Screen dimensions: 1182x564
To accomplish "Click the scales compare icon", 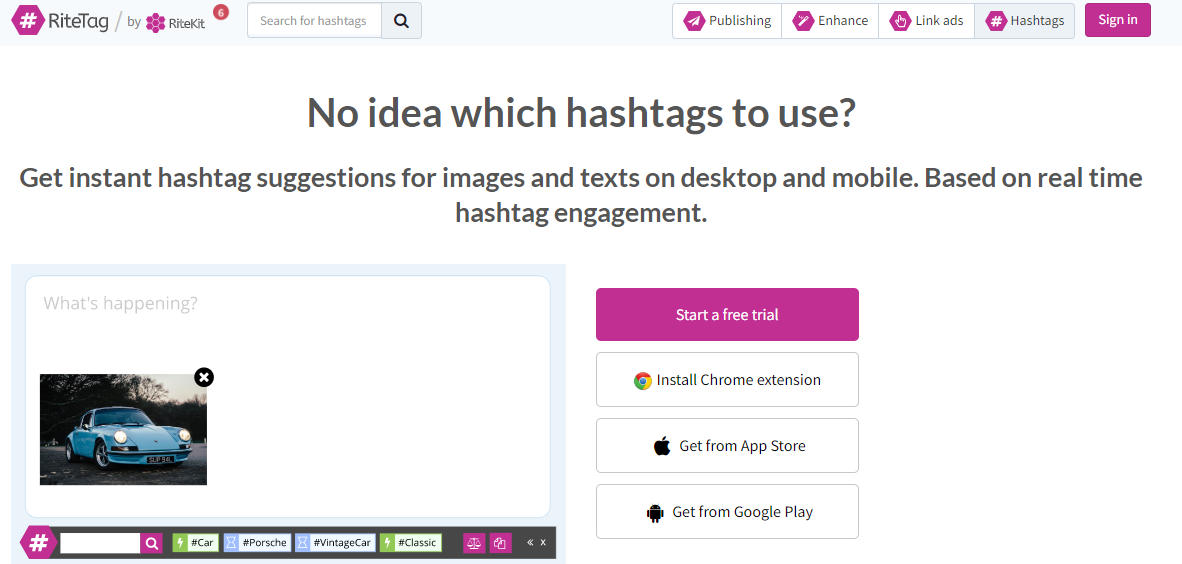I will coord(474,543).
